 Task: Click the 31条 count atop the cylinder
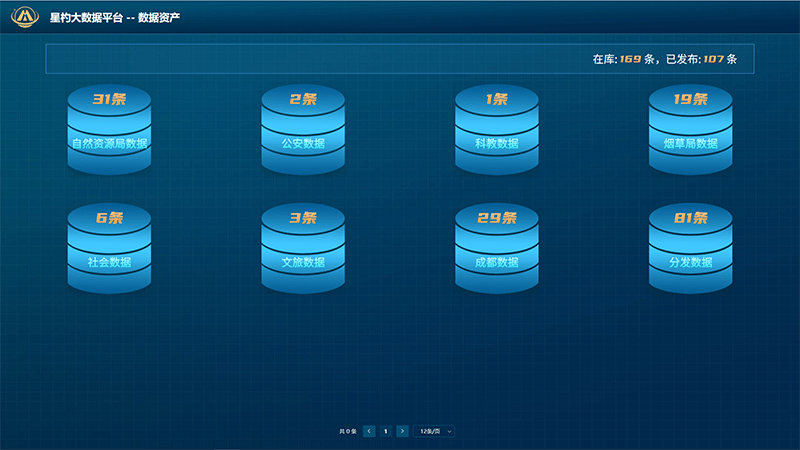click(x=109, y=99)
